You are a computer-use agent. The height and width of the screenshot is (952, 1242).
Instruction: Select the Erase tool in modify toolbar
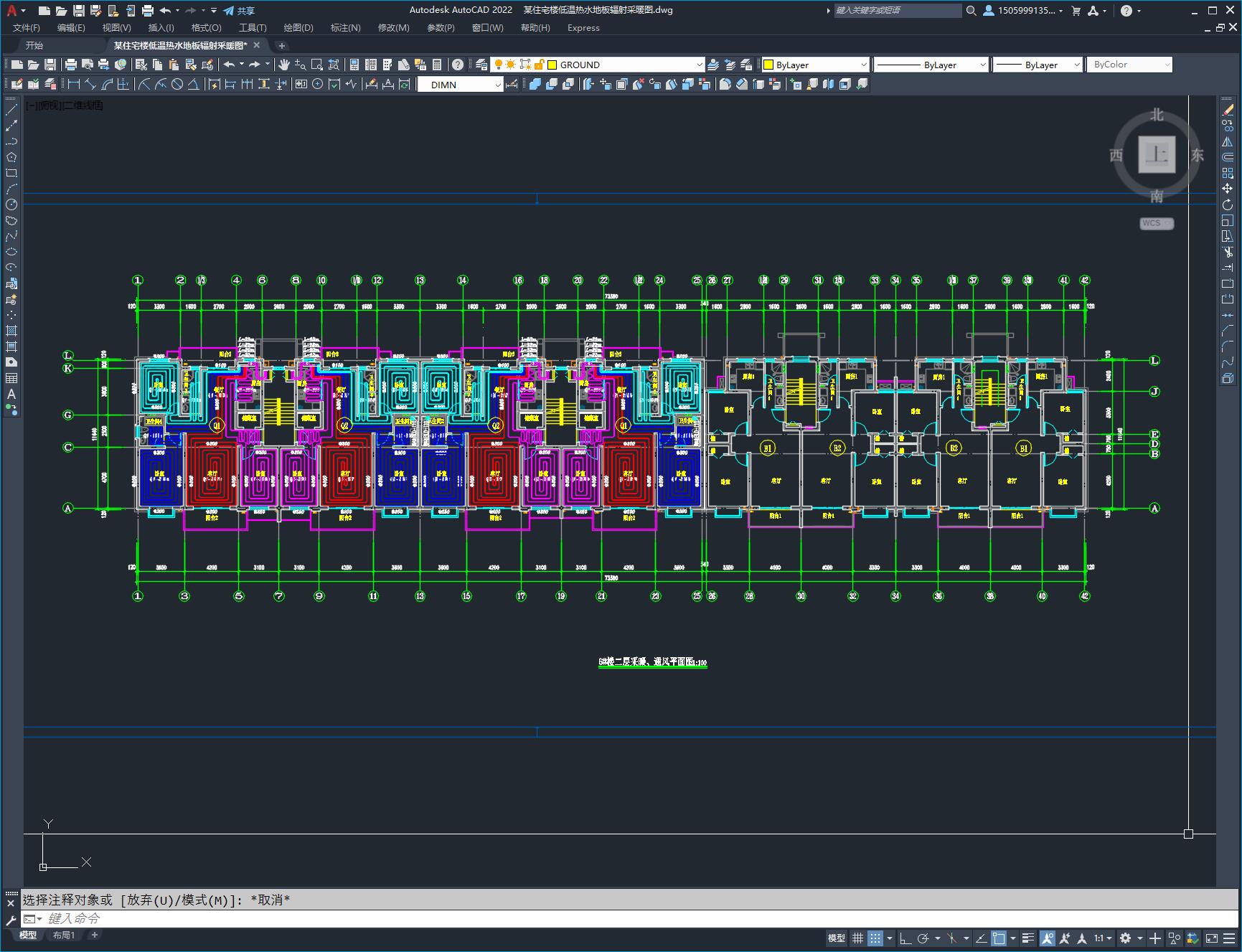[x=1228, y=110]
